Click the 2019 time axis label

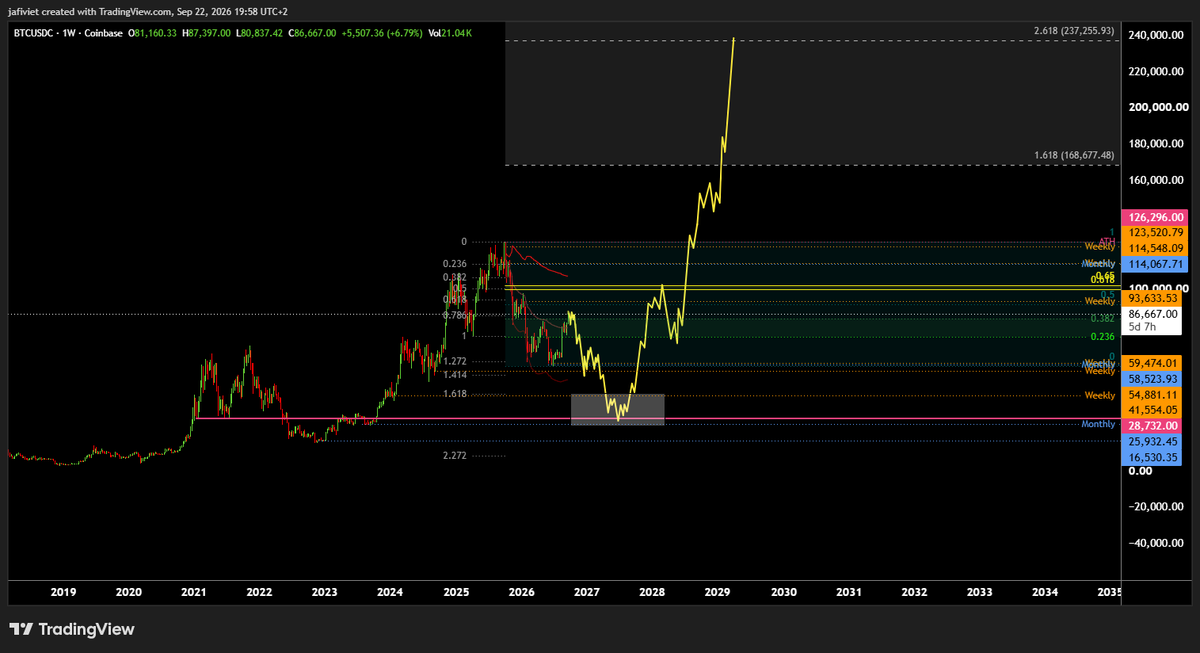click(63, 592)
